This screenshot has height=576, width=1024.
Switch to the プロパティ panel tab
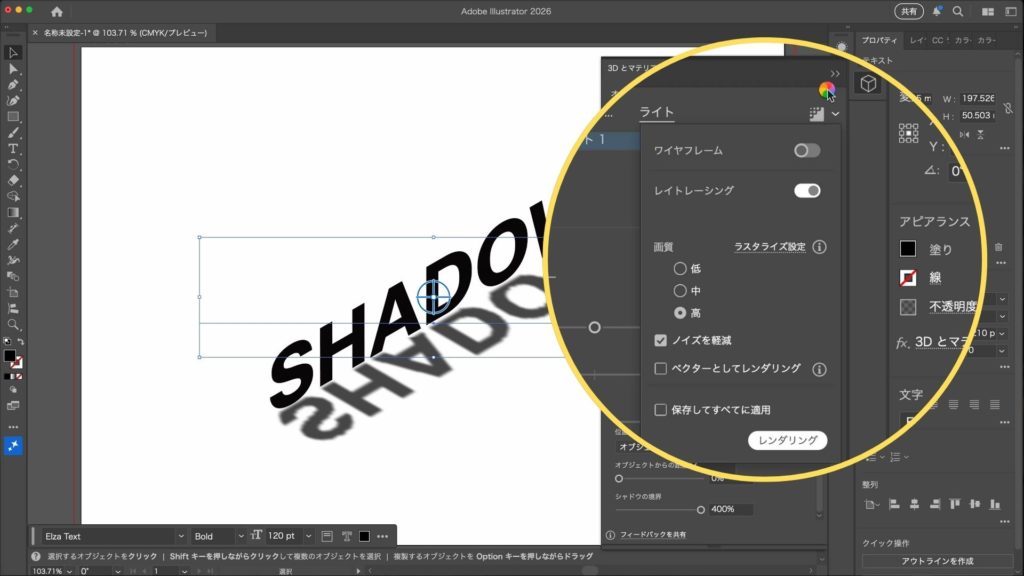pos(879,41)
